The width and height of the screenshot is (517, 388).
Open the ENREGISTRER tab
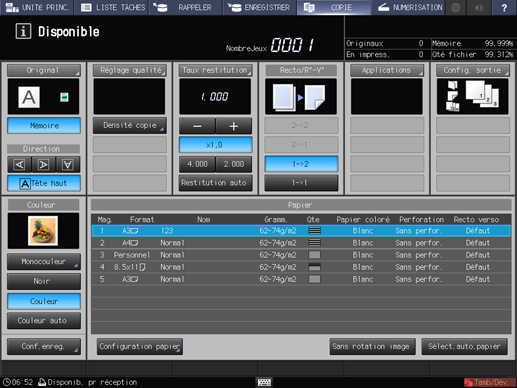click(260, 7)
